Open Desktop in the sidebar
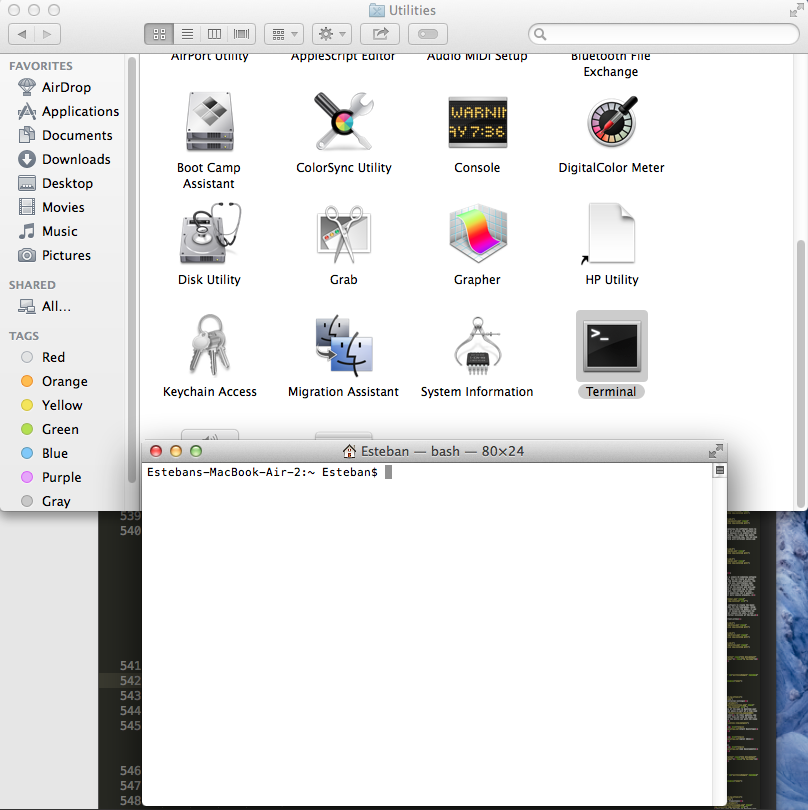 coord(55,183)
